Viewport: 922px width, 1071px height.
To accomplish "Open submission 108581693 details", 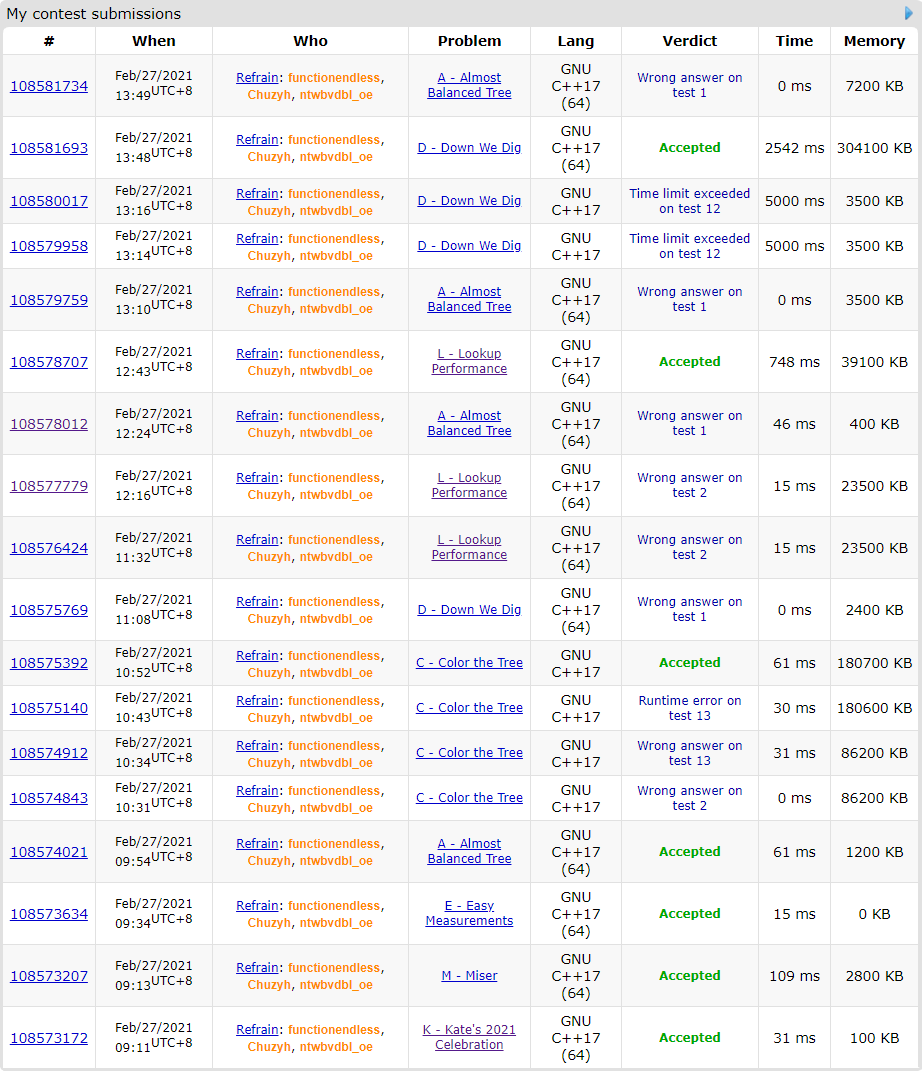I will click(x=49, y=148).
